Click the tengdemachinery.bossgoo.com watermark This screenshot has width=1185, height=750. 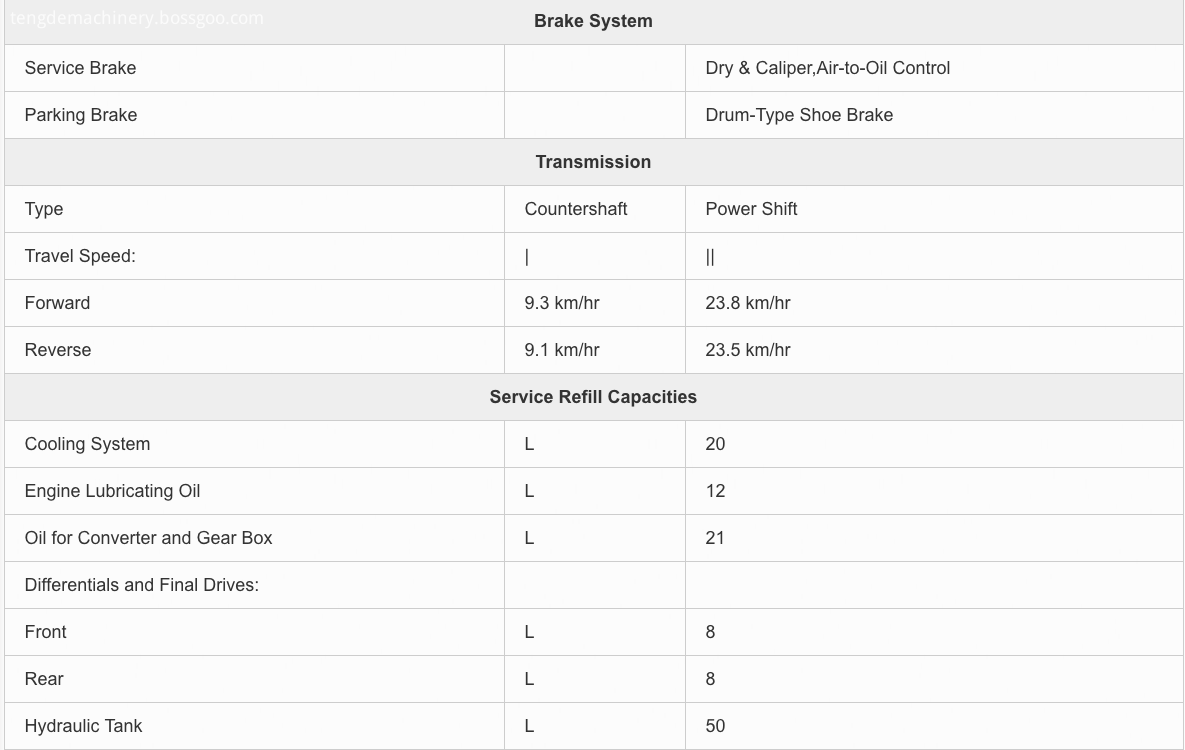[x=137, y=18]
